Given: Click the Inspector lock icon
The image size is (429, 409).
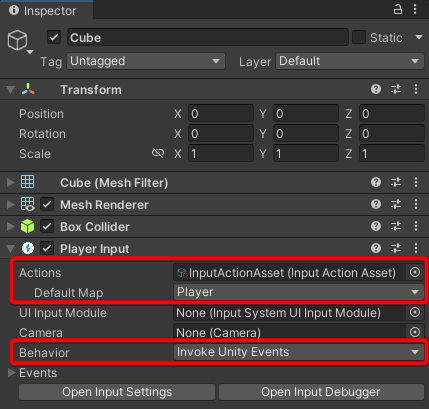Looking at the screenshot, I should (x=397, y=9).
